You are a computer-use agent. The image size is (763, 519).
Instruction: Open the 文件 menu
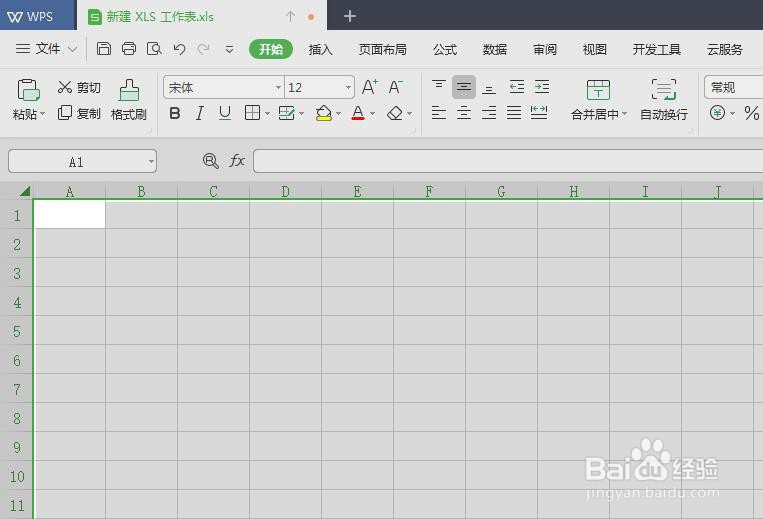(x=46, y=49)
